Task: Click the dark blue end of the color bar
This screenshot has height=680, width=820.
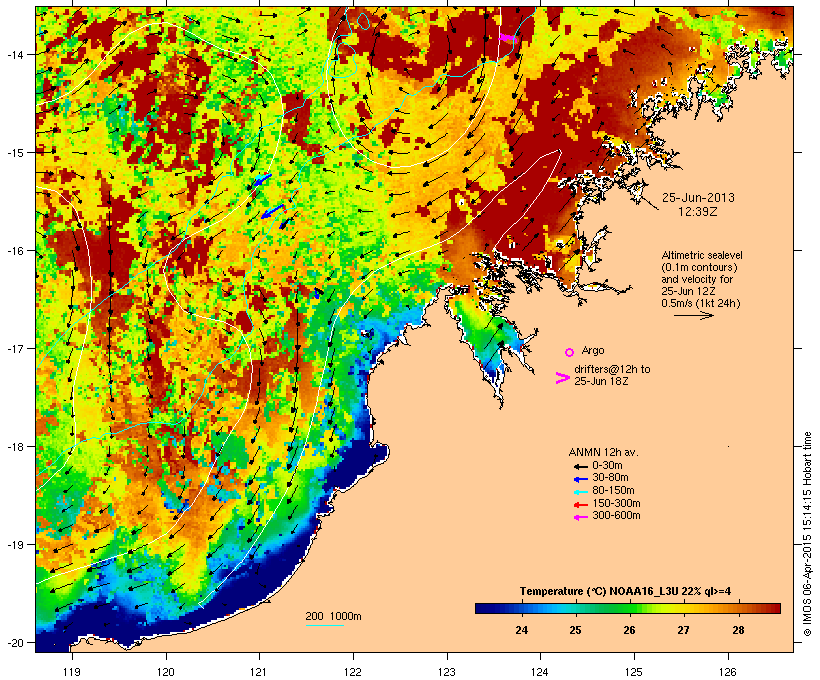Action: coord(481,608)
